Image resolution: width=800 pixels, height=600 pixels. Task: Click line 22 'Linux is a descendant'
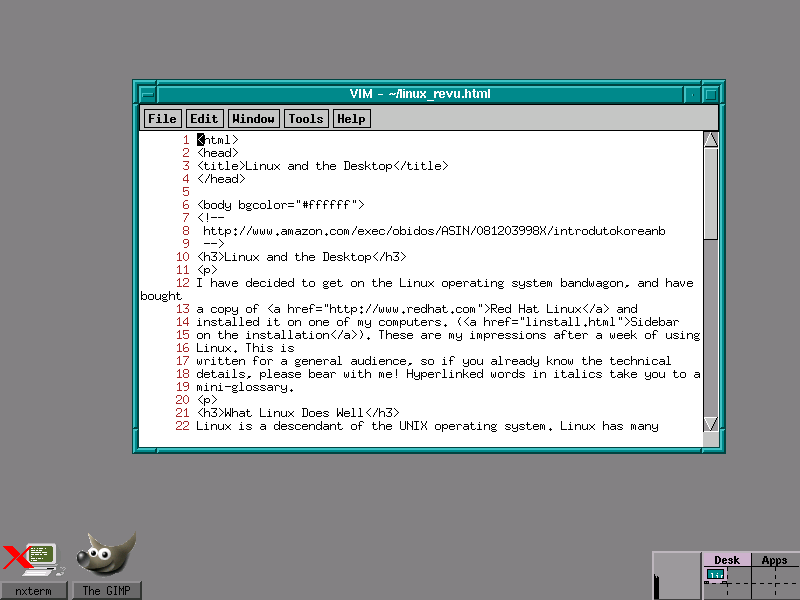(428, 426)
